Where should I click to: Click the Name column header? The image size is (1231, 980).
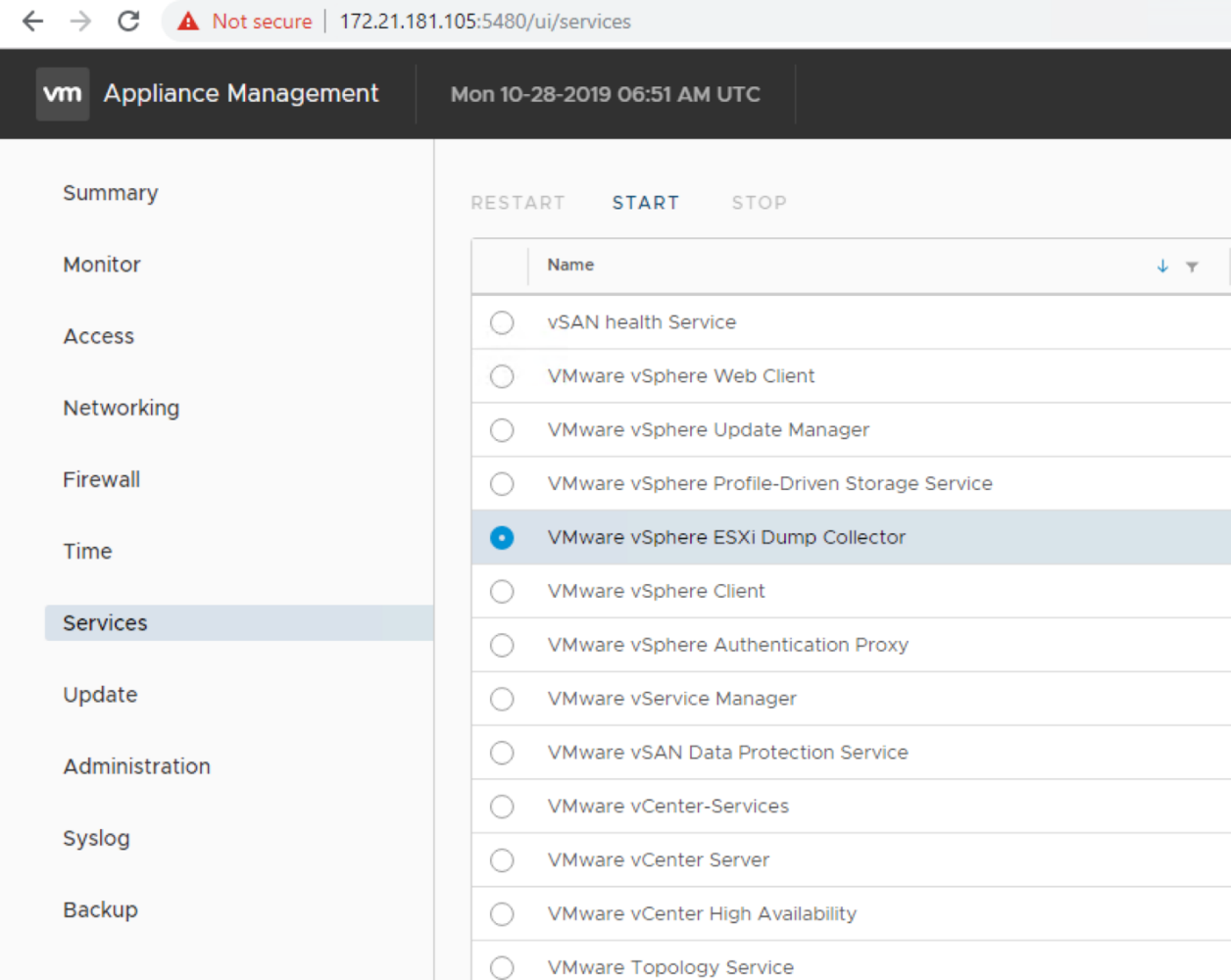coord(570,266)
